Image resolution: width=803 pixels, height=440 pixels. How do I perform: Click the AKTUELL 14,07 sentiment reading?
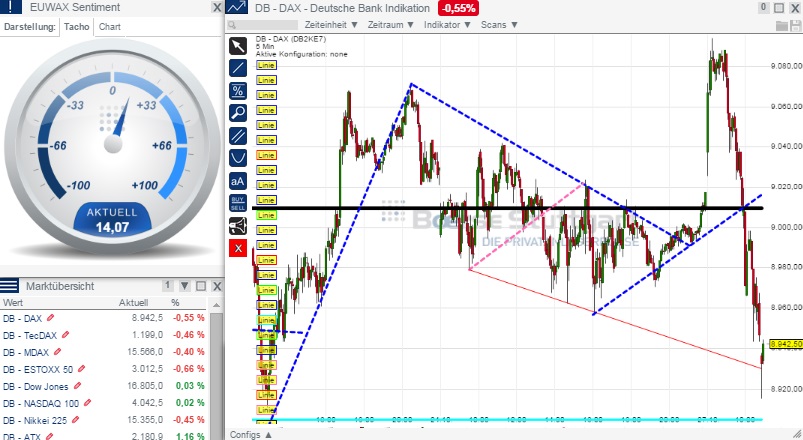pyautogui.click(x=112, y=220)
